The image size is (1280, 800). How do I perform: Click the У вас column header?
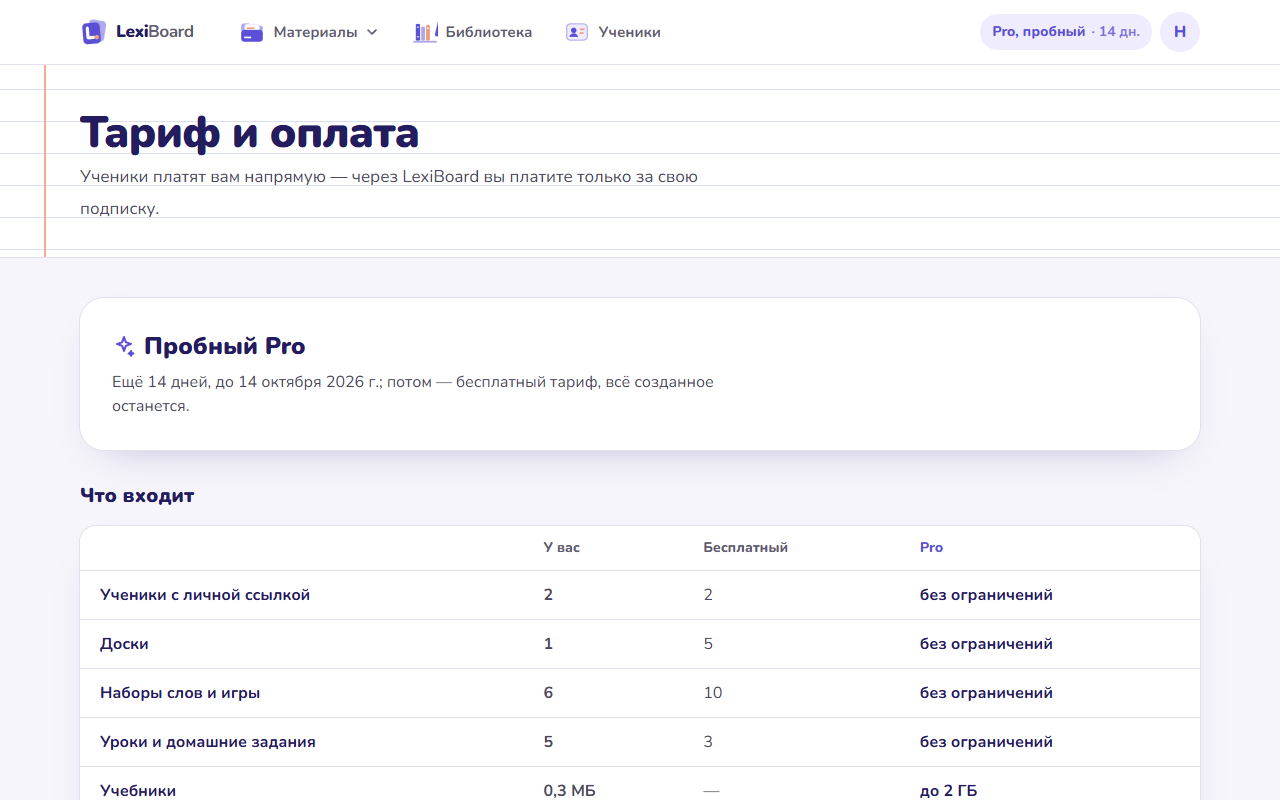(x=562, y=548)
